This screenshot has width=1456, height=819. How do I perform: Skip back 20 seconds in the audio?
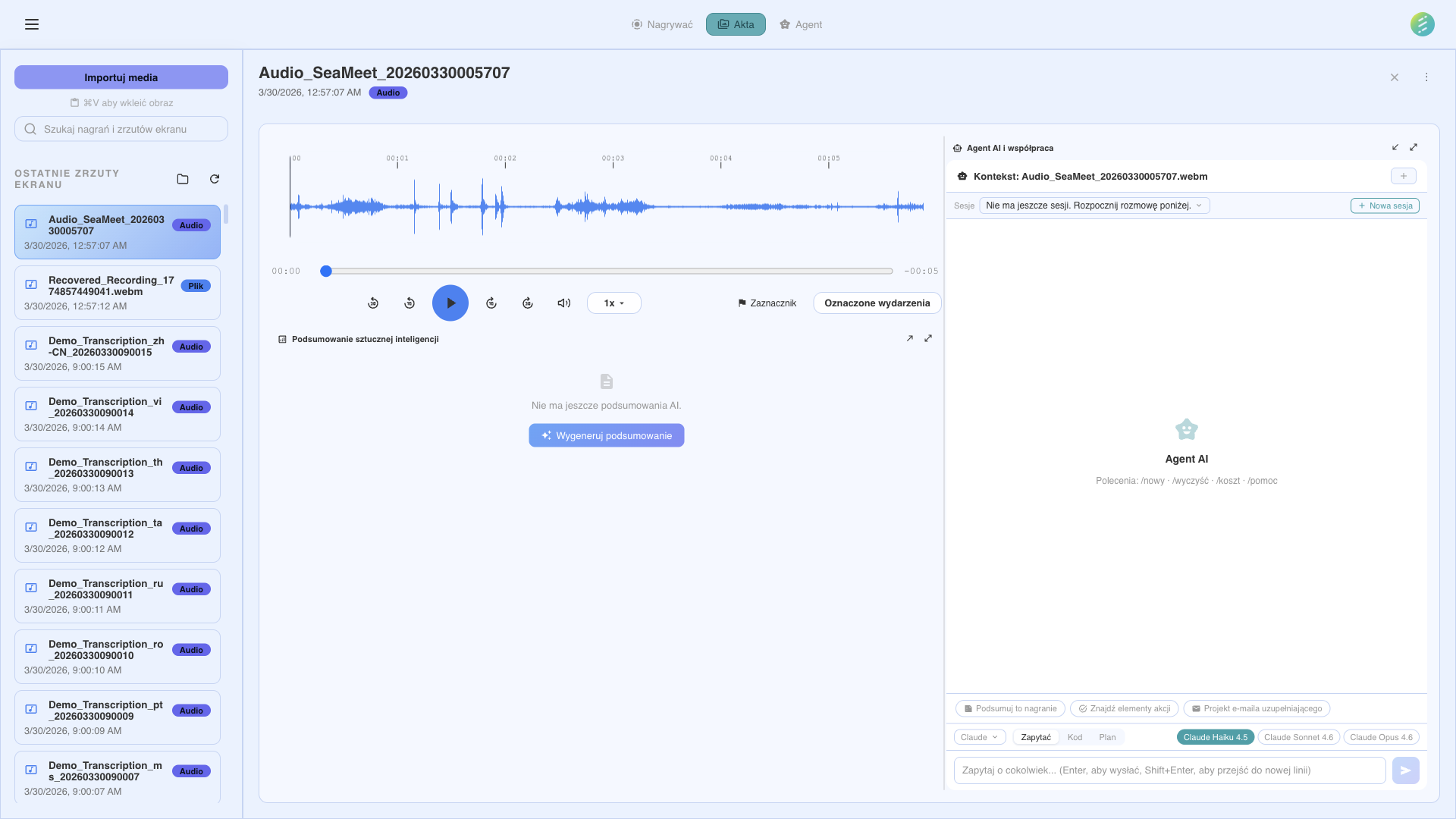373,303
